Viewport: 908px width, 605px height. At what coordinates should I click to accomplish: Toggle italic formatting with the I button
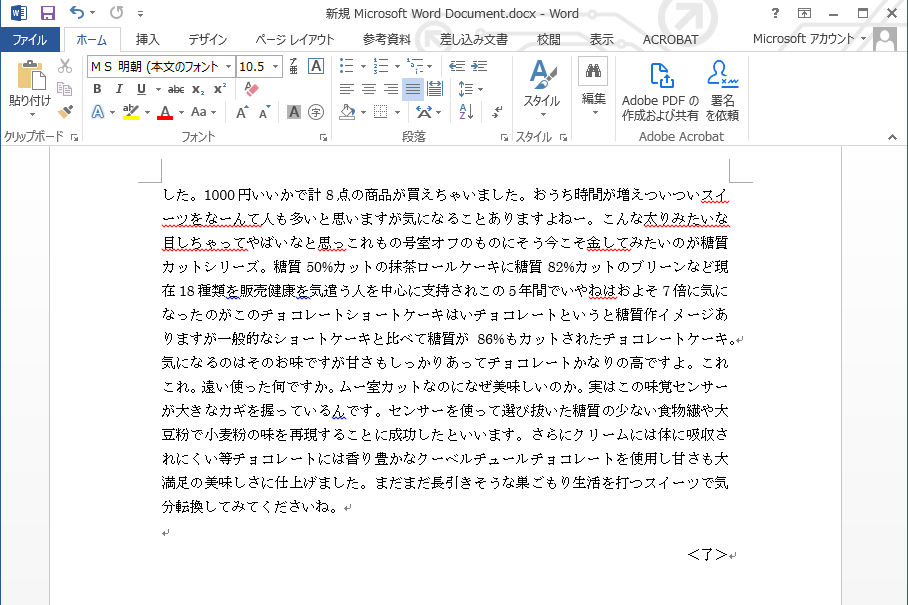(x=120, y=88)
